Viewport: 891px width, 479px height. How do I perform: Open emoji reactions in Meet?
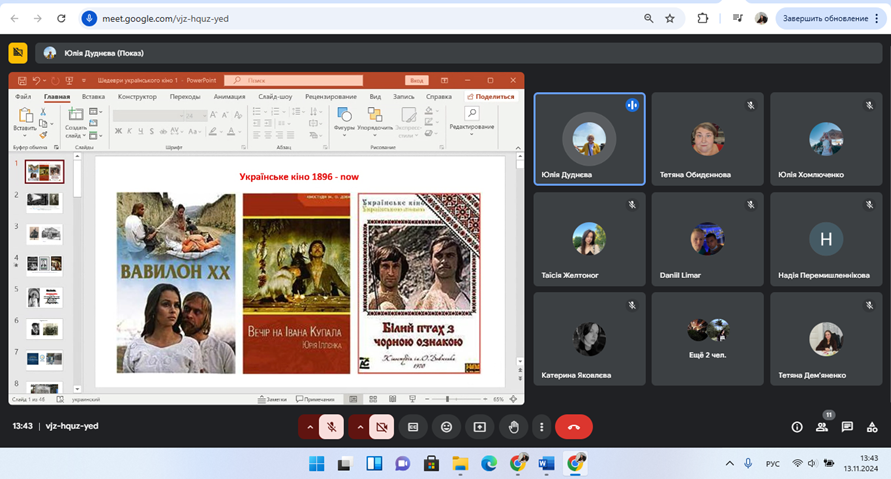[x=447, y=427]
